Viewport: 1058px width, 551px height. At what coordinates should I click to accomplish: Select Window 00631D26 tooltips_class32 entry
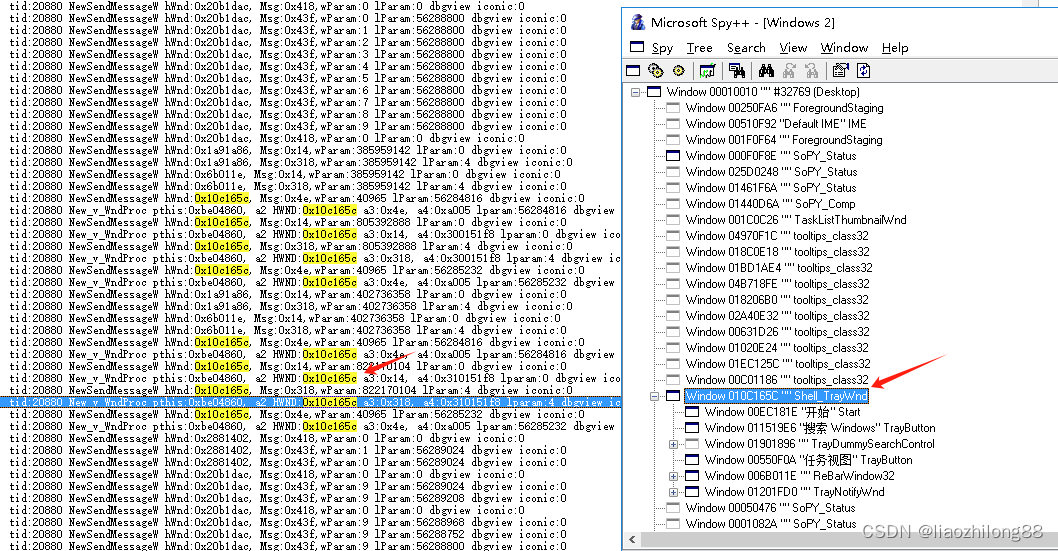point(777,332)
